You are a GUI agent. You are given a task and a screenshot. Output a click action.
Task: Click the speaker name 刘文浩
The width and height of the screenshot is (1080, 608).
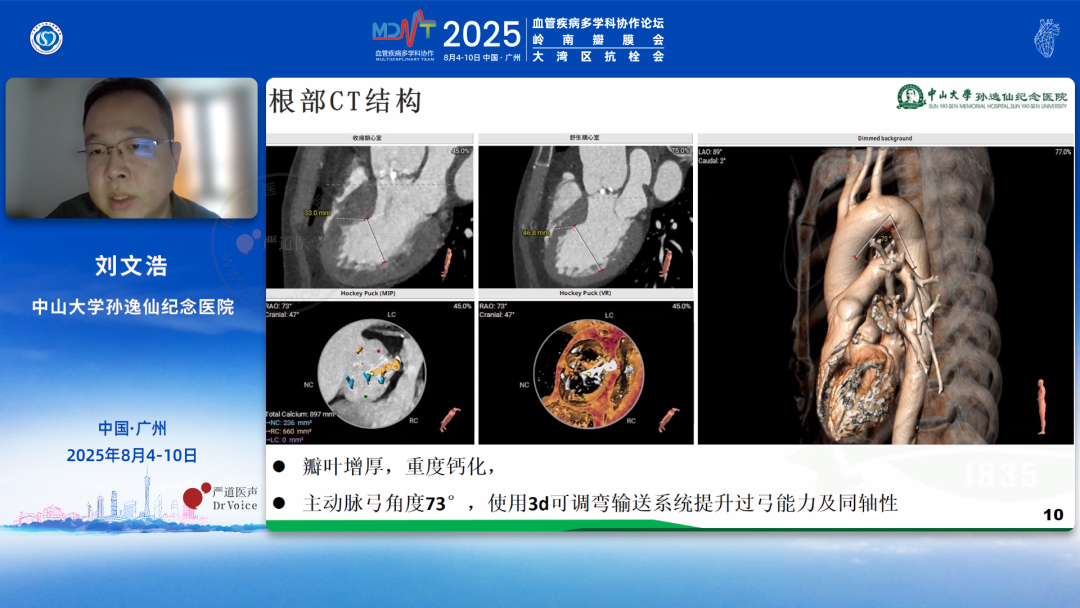(131, 265)
